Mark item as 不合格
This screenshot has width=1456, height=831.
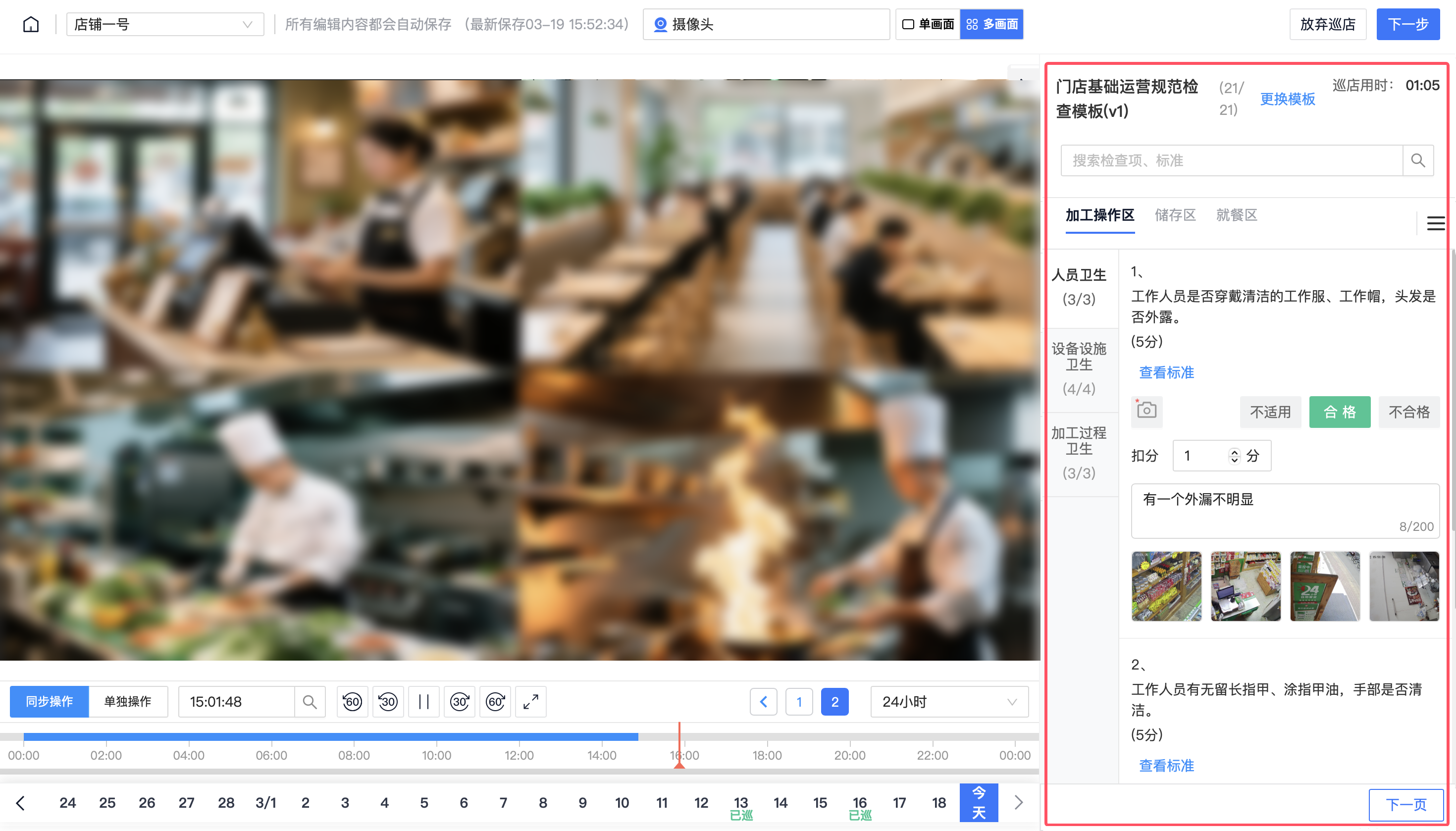pyautogui.click(x=1408, y=412)
